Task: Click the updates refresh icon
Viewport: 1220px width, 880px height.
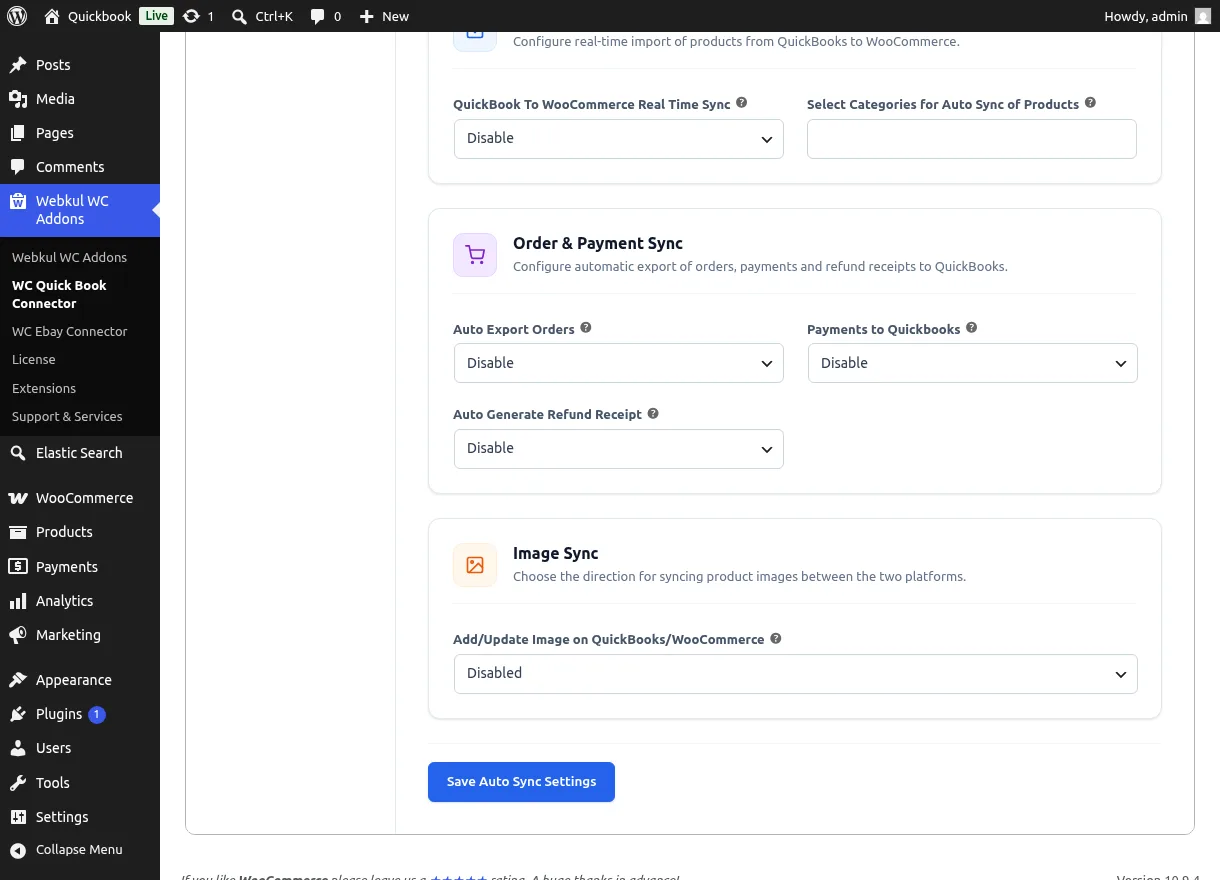Action: (x=191, y=16)
